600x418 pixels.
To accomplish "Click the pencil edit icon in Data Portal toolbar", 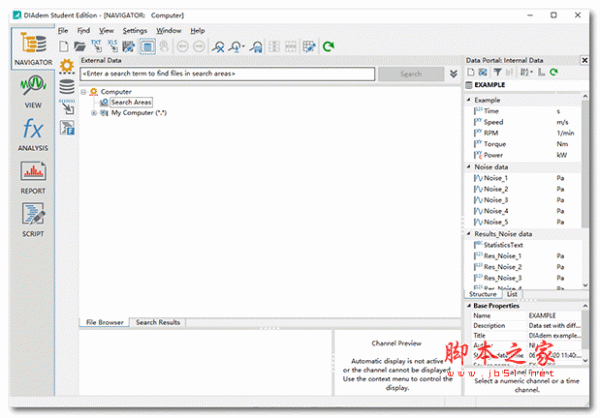I will (x=483, y=72).
